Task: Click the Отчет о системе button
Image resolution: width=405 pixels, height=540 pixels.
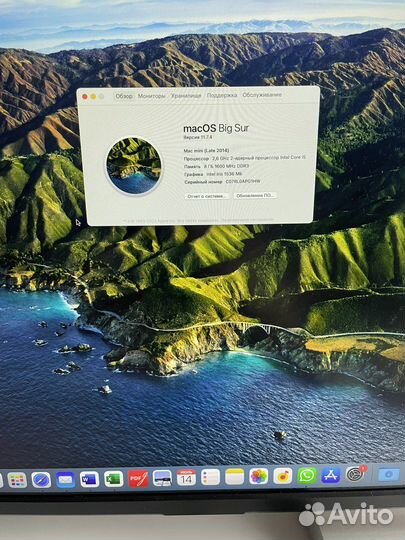Action: point(207,196)
